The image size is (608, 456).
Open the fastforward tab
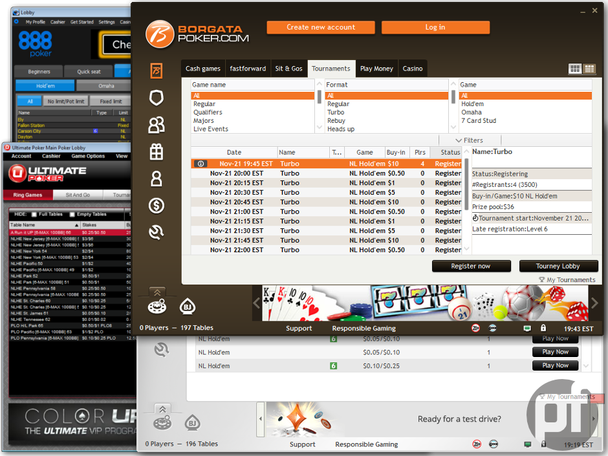[x=248, y=69]
